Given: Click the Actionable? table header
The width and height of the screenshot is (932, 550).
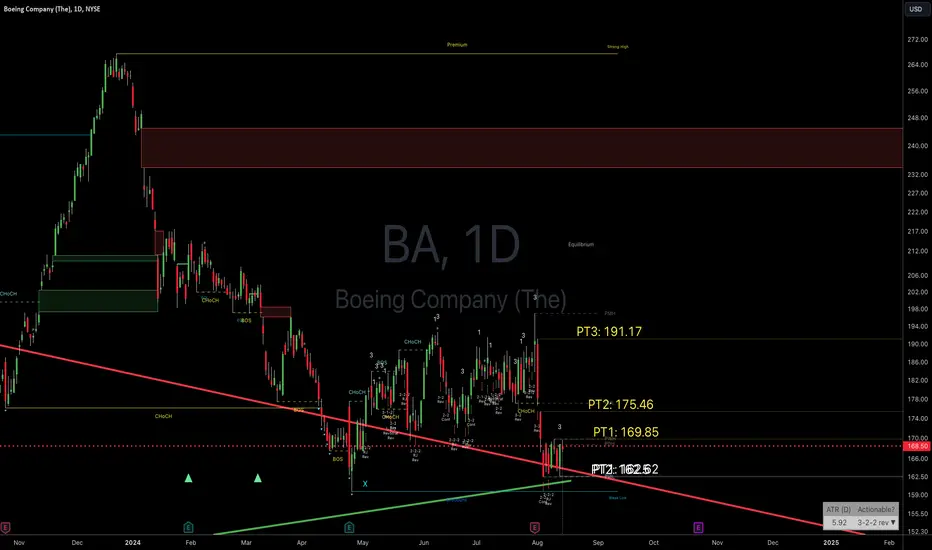Looking at the screenshot, I should point(876,510).
